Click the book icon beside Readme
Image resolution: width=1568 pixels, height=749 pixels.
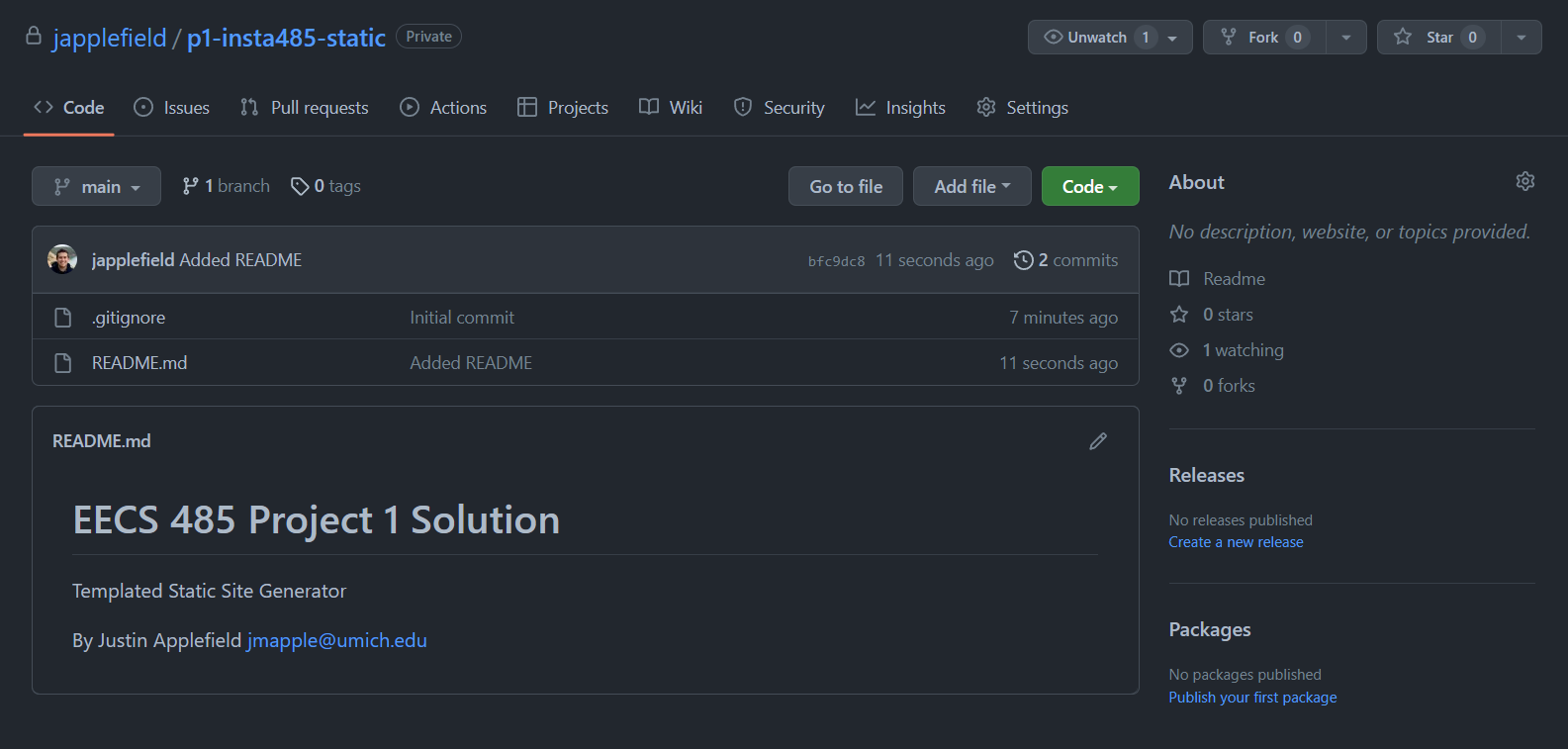pyautogui.click(x=1179, y=279)
